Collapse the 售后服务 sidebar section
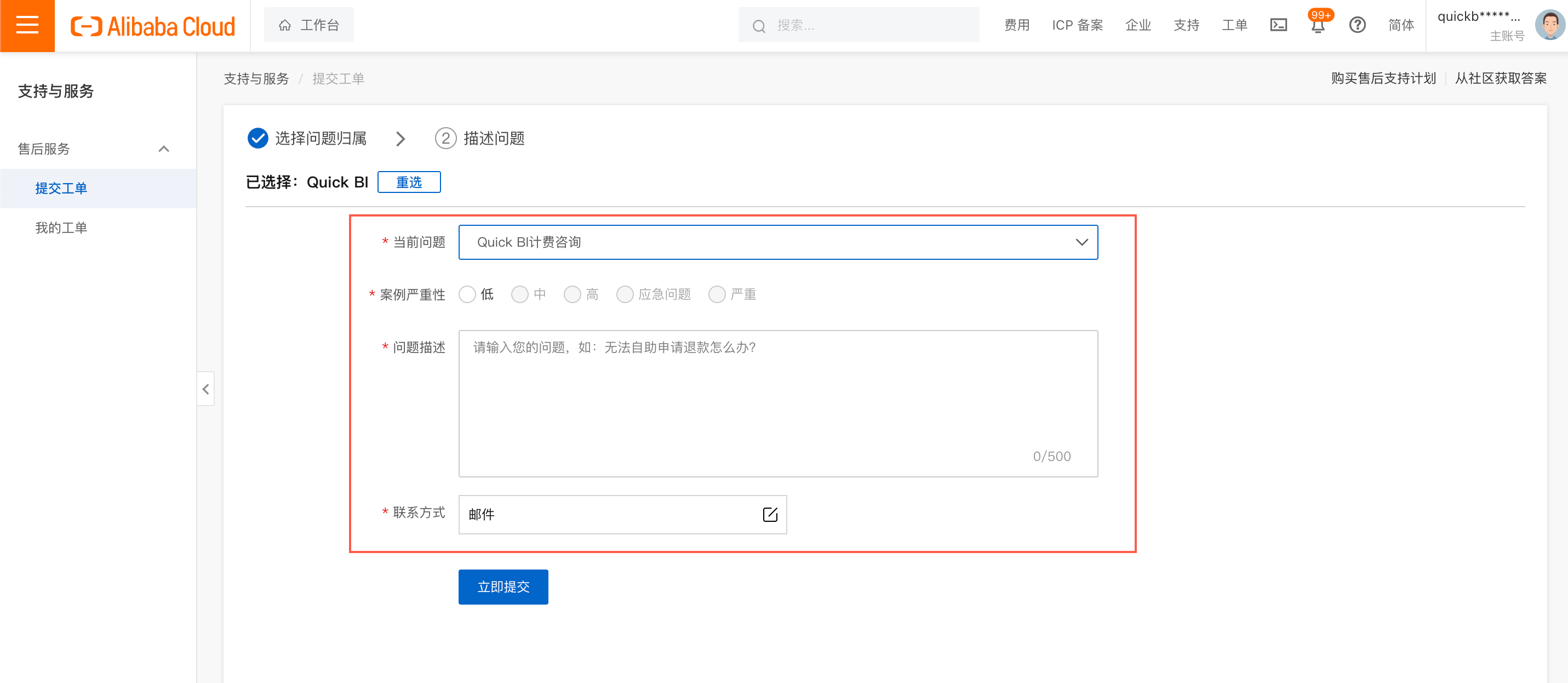Screen dimensions: 1568x683 click(163, 149)
